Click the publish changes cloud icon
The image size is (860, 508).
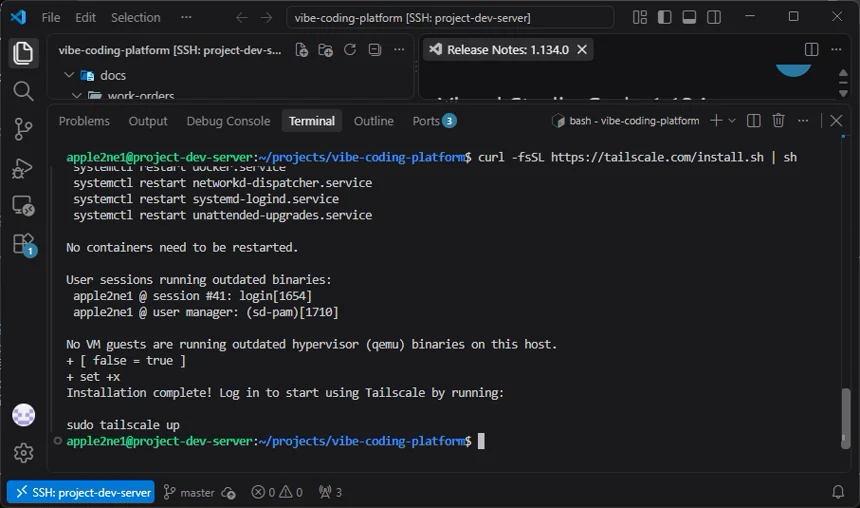point(229,493)
